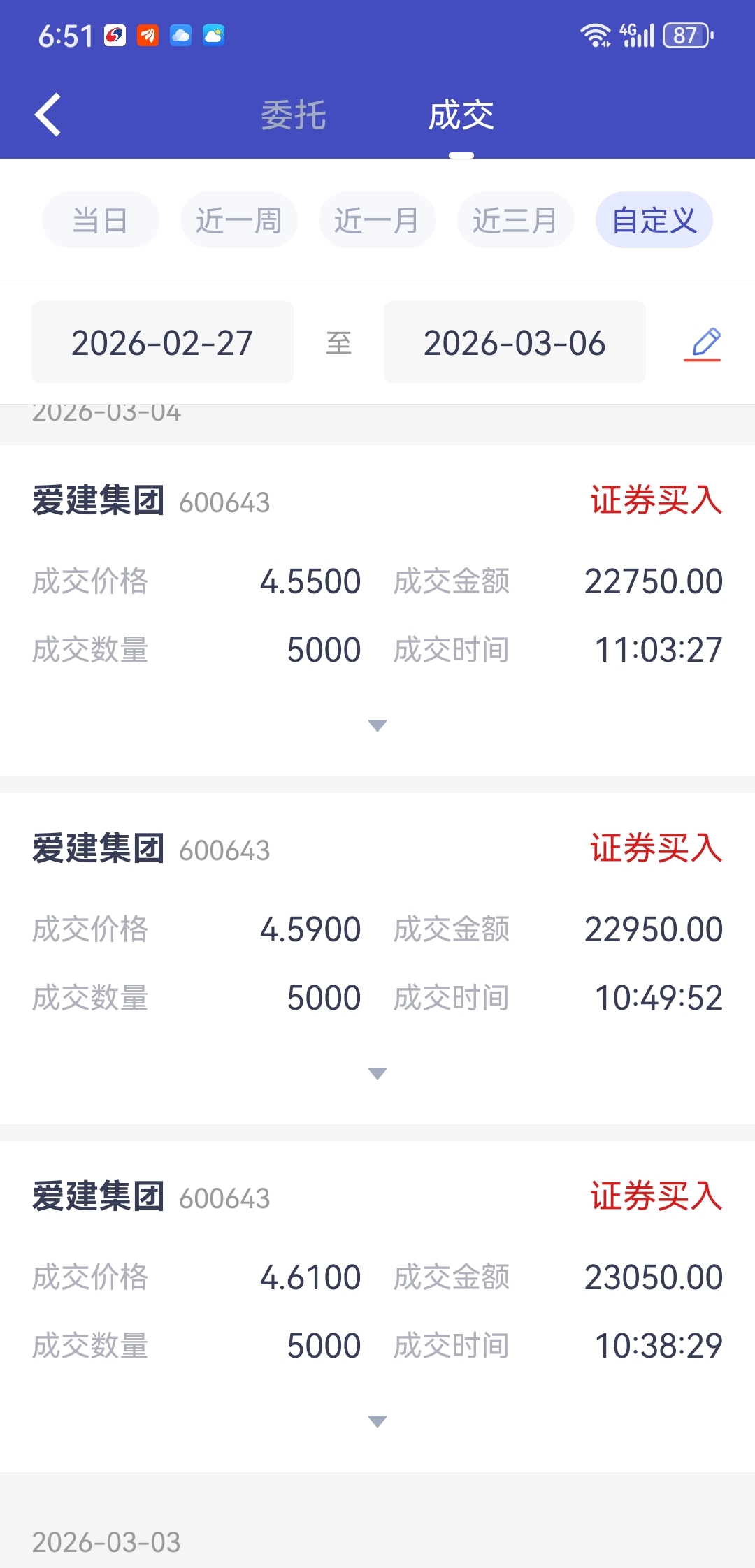The width and height of the screenshot is (755, 1568).
Task: Tap the 4G signal strength icon
Action: click(x=637, y=35)
